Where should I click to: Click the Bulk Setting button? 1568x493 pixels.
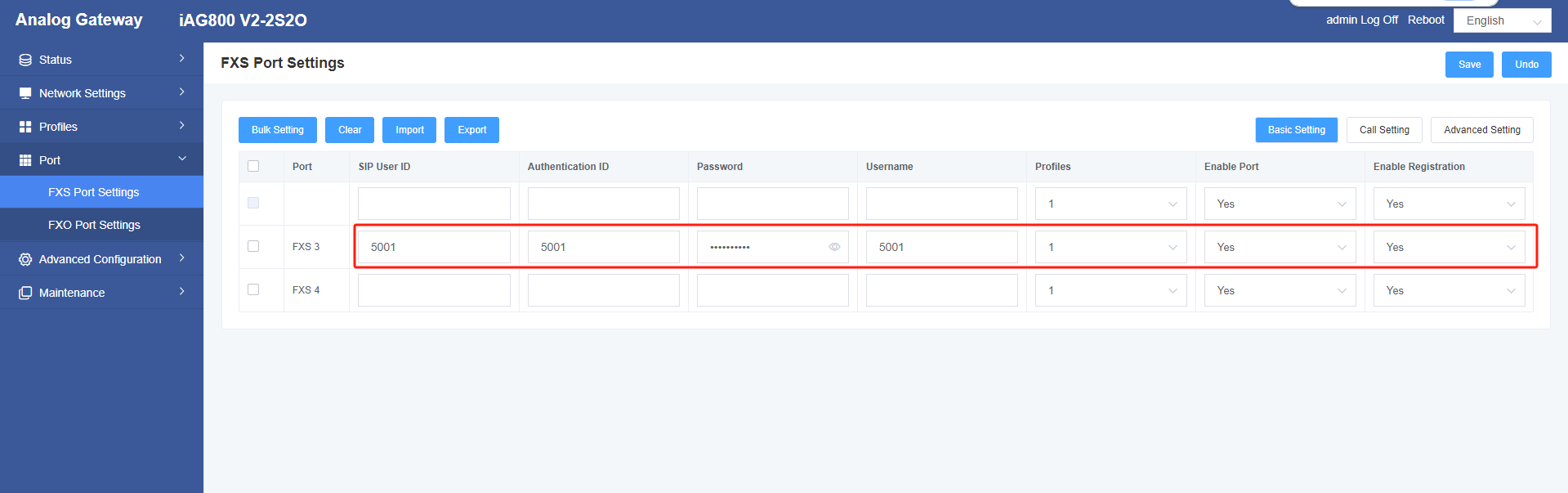pos(278,130)
